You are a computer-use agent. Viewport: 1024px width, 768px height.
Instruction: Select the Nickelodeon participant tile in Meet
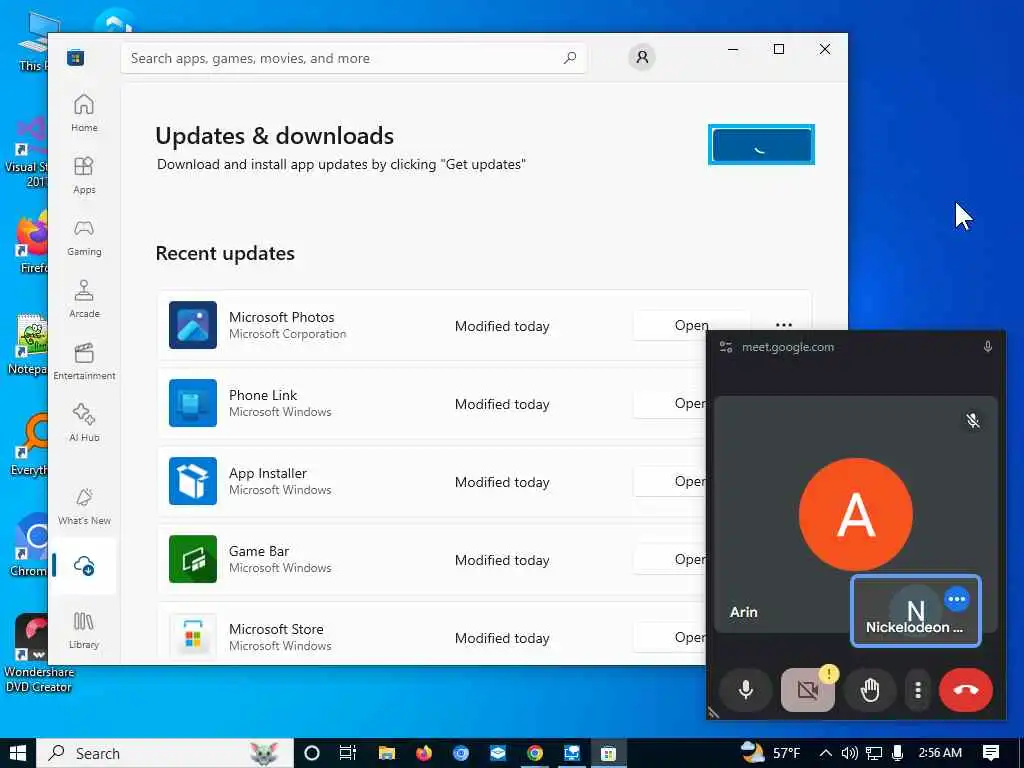pos(916,611)
